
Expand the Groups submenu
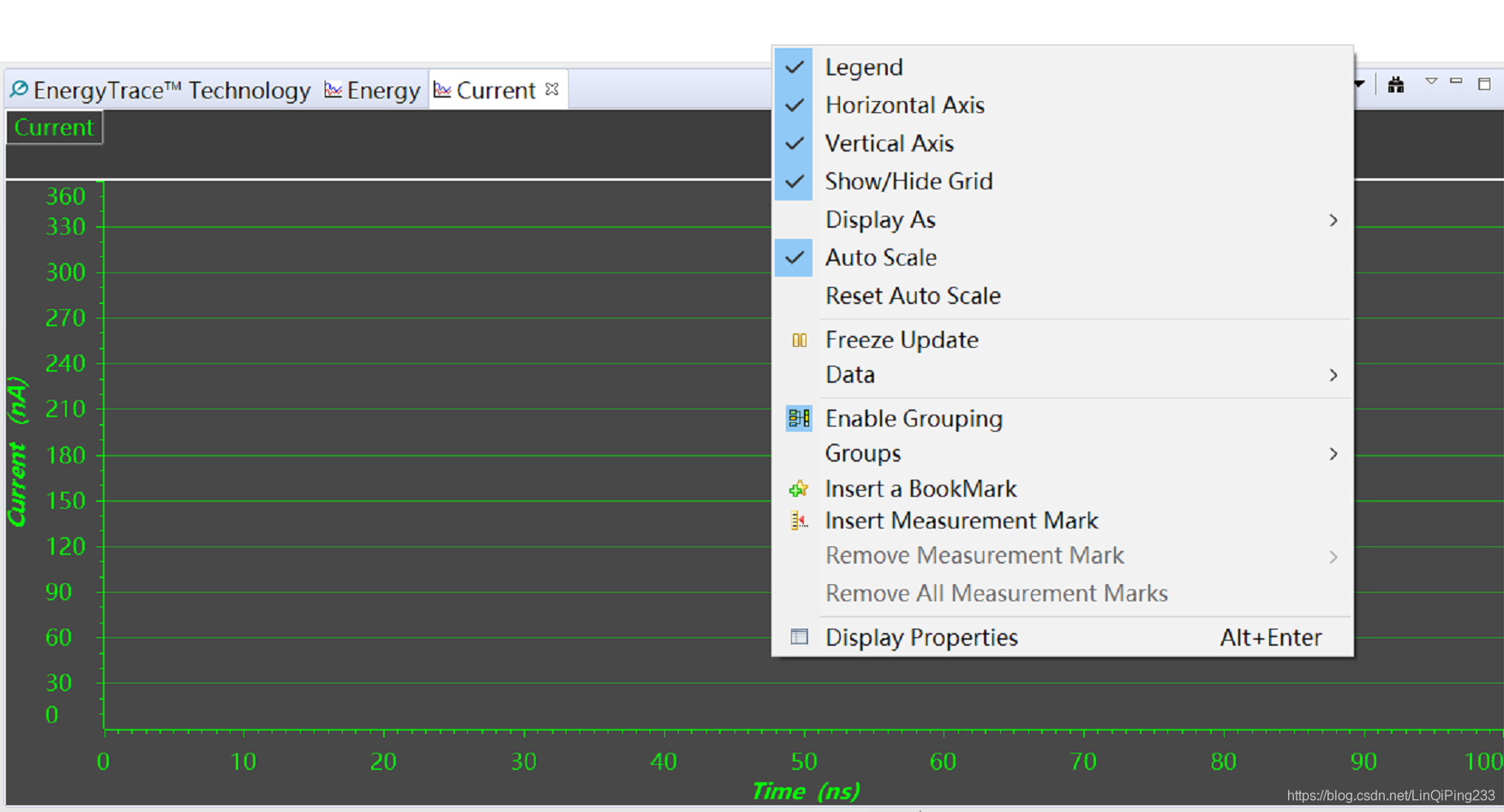click(1063, 453)
